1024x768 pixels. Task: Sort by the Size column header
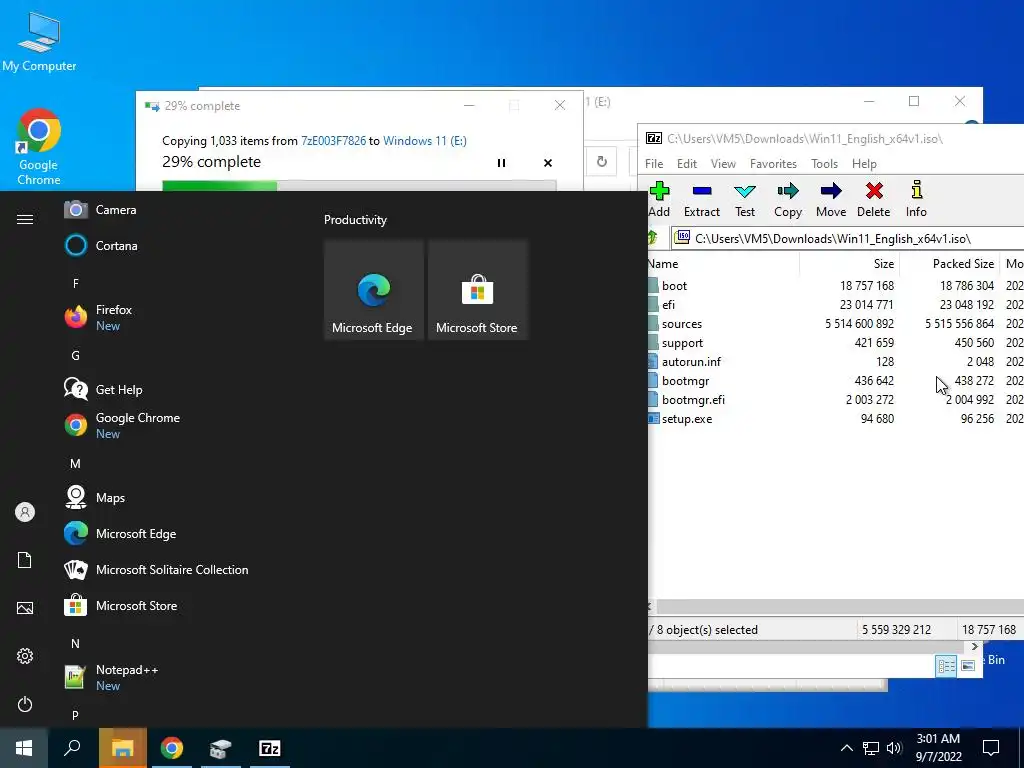point(850,264)
